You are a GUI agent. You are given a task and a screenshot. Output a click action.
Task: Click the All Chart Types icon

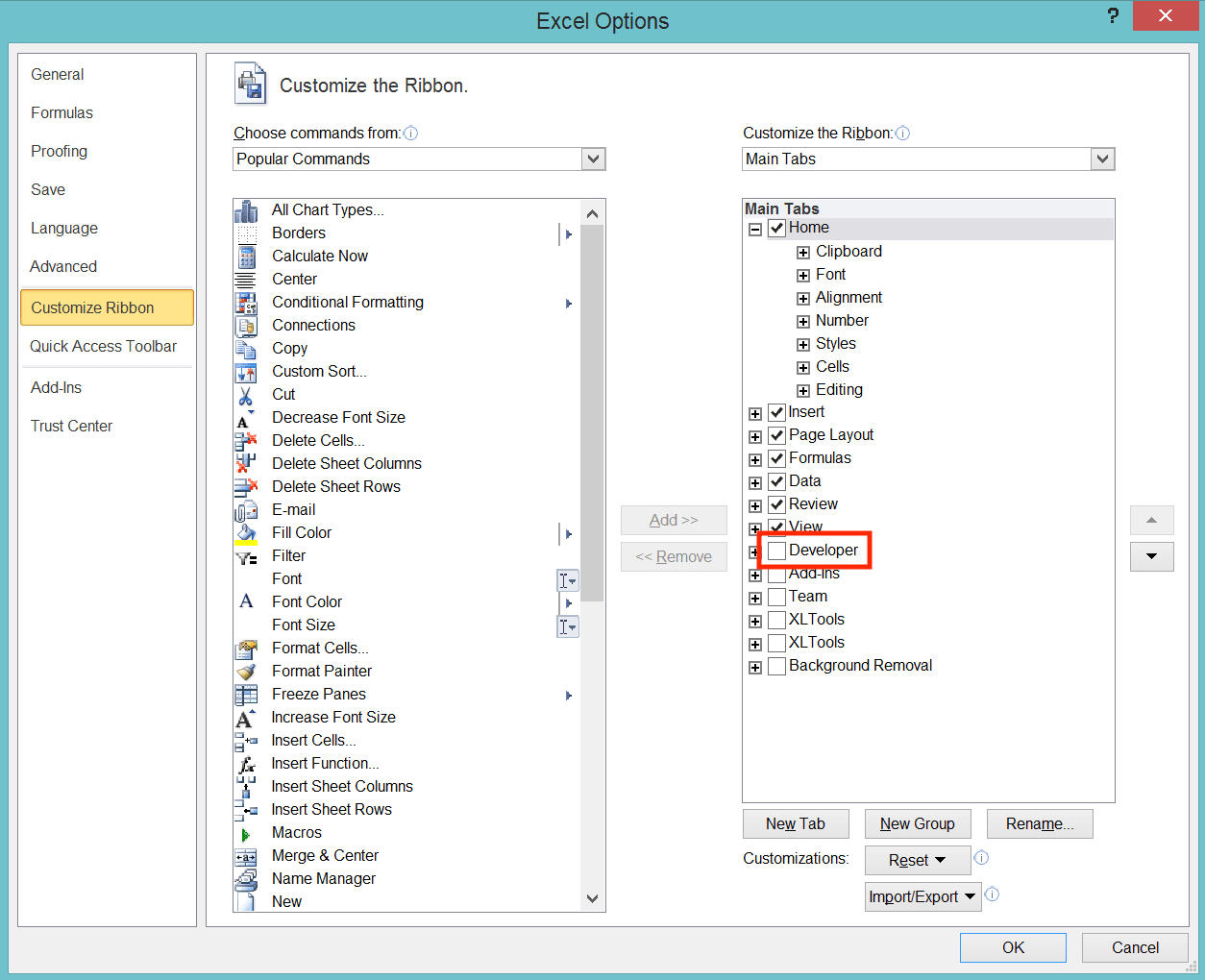point(246,210)
